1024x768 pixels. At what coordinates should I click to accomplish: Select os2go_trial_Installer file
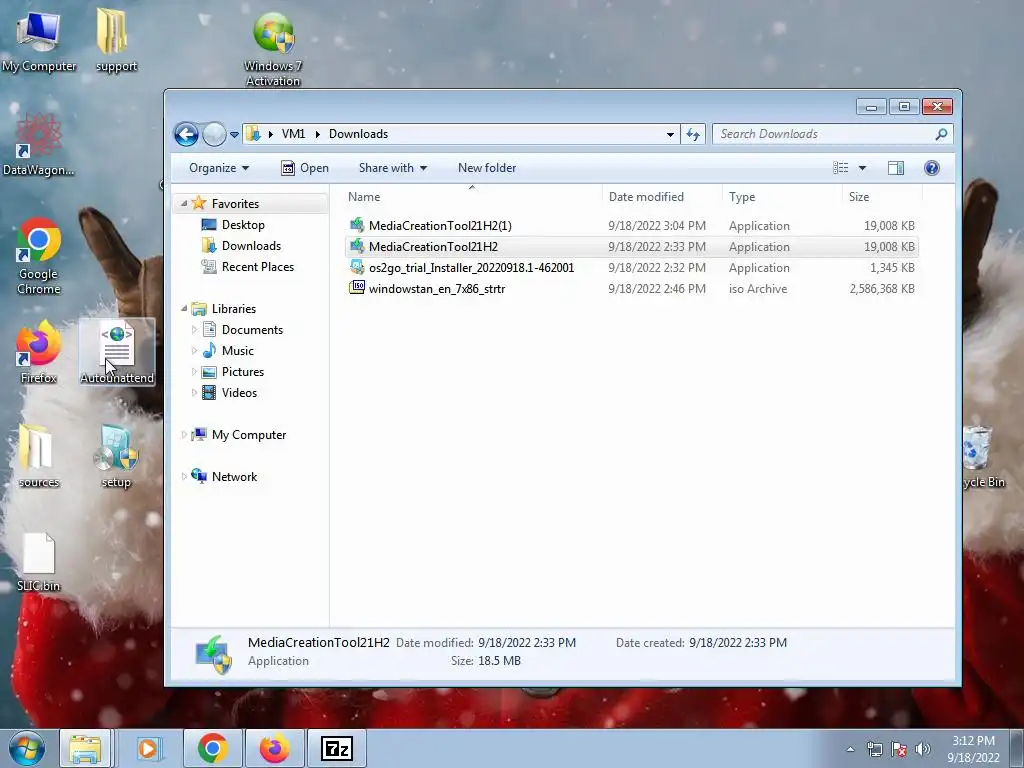tap(631, 268)
